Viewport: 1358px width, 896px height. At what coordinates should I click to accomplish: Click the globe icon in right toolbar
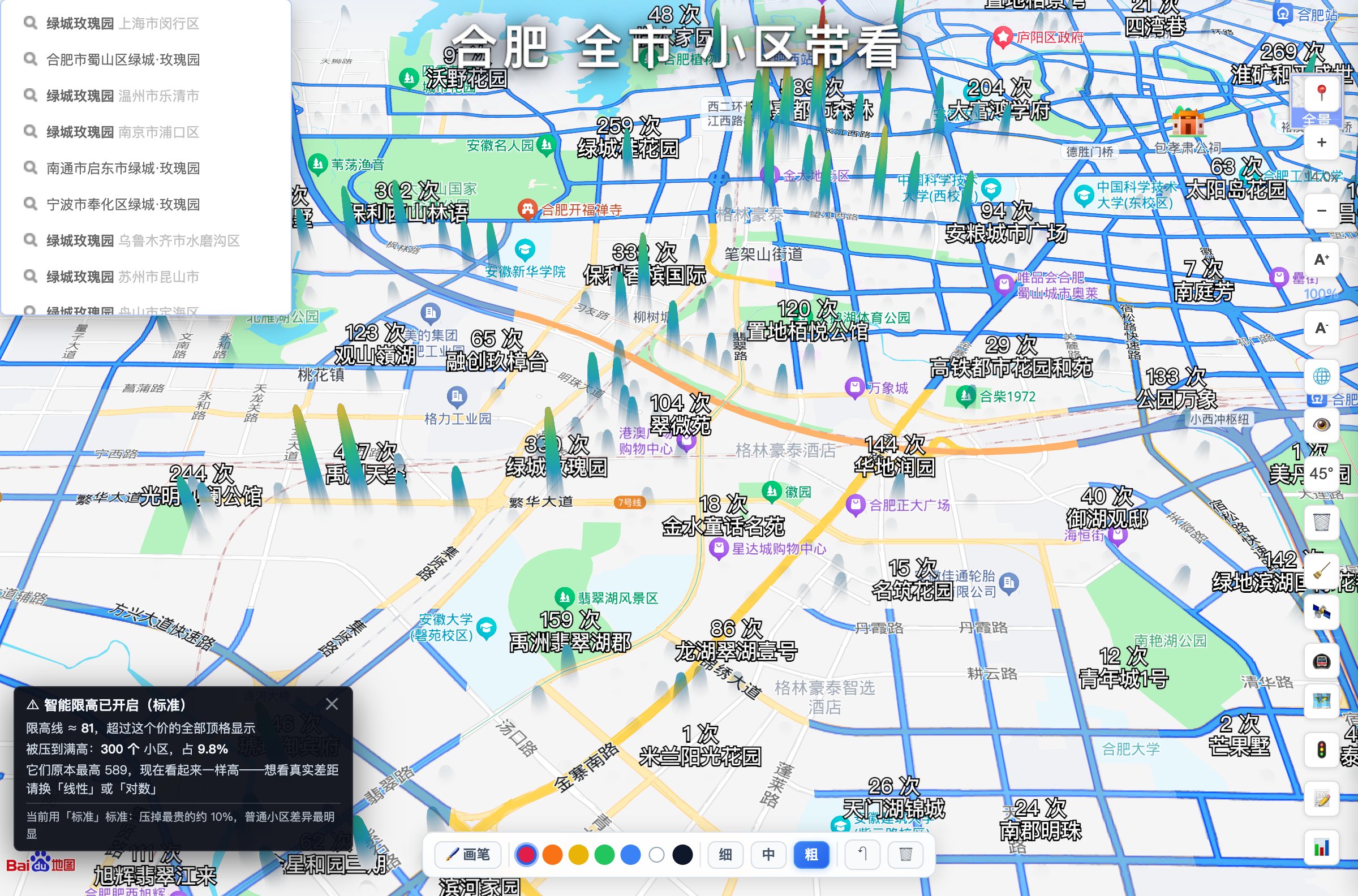1321,376
